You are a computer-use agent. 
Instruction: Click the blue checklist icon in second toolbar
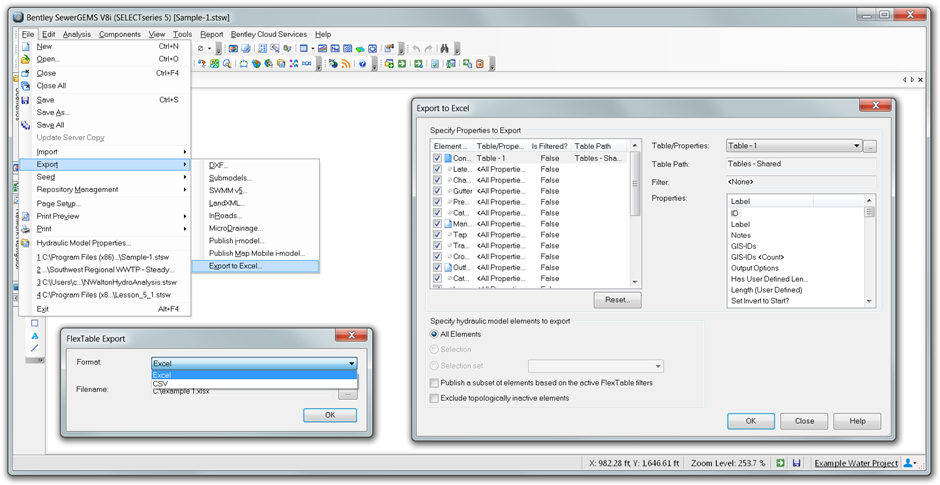pyautogui.click(x=435, y=64)
